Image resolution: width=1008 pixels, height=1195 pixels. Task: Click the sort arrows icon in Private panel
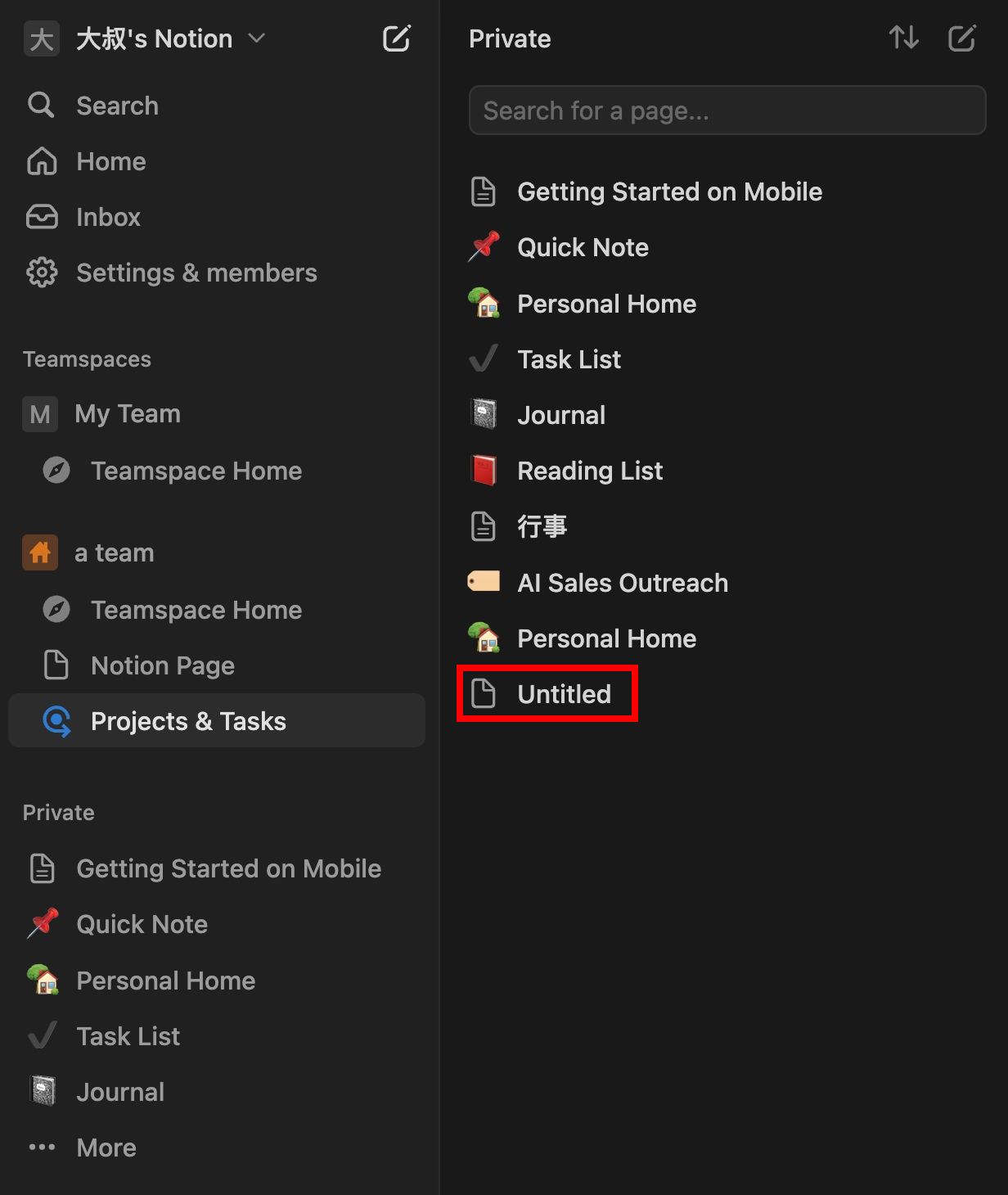pos(903,38)
